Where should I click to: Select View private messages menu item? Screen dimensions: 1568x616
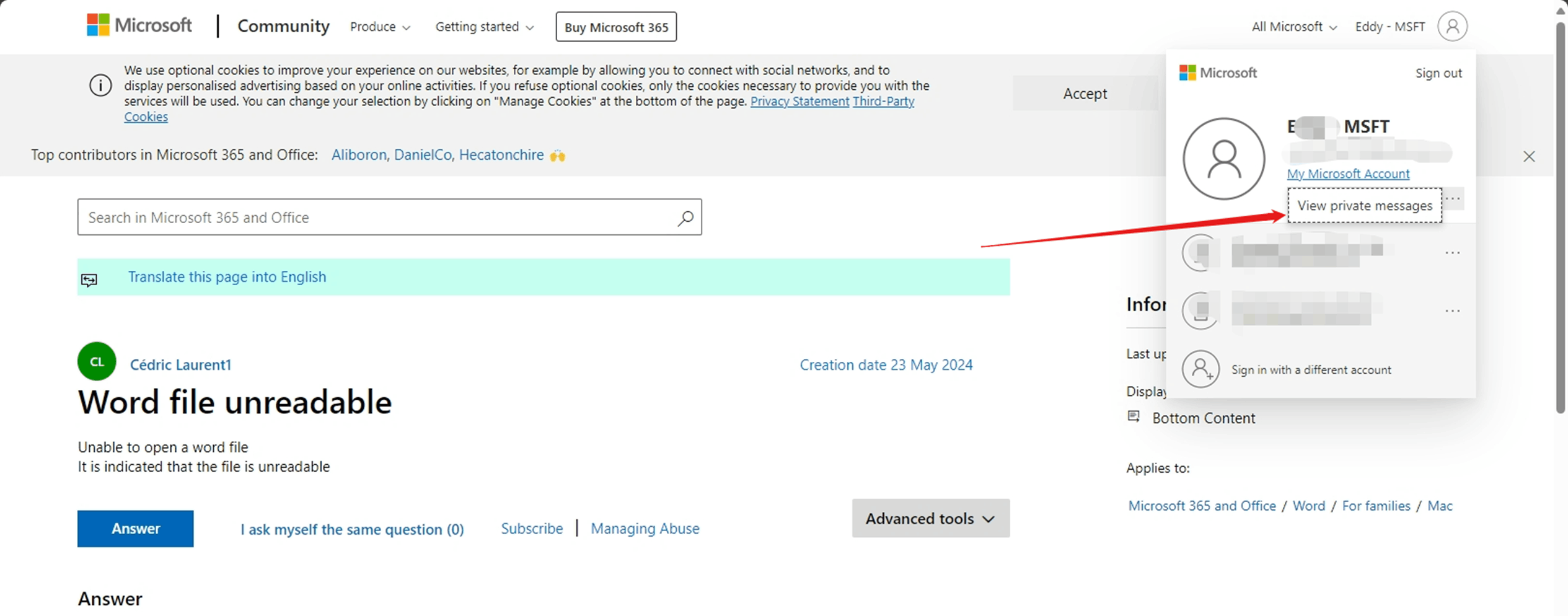(1364, 205)
